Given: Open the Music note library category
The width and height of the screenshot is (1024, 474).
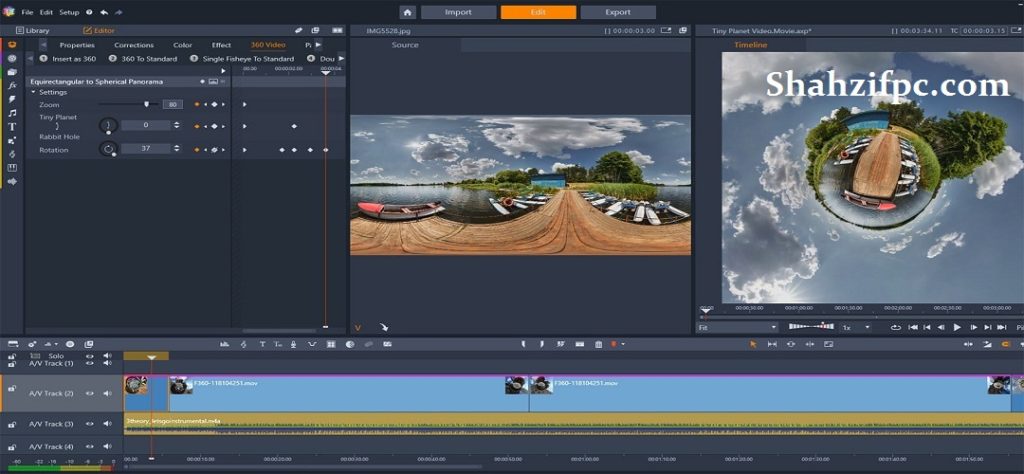Looking at the screenshot, I should pyautogui.click(x=12, y=113).
